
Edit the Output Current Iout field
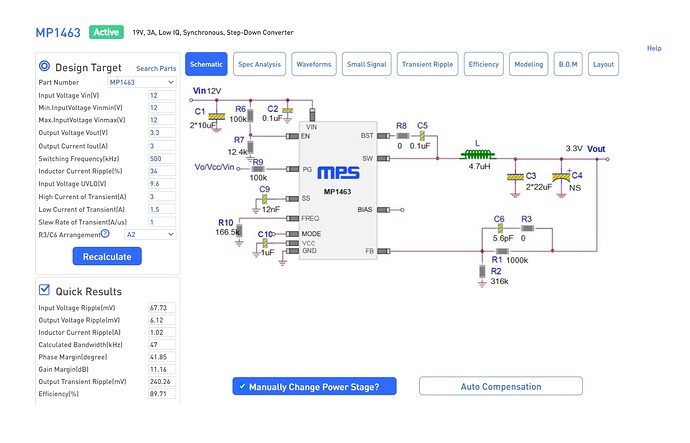[x=162, y=146]
